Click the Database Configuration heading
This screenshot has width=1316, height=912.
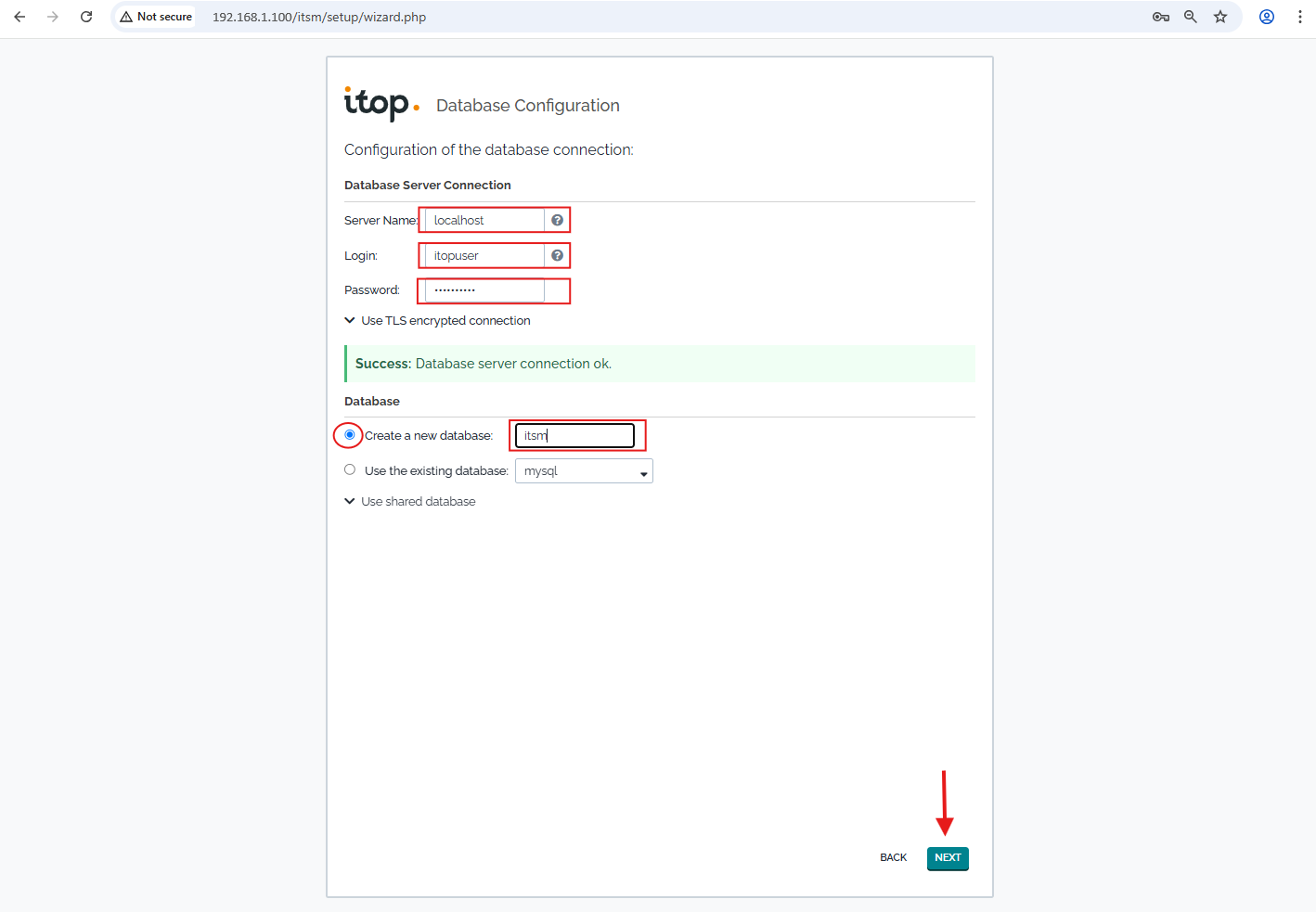tap(528, 106)
